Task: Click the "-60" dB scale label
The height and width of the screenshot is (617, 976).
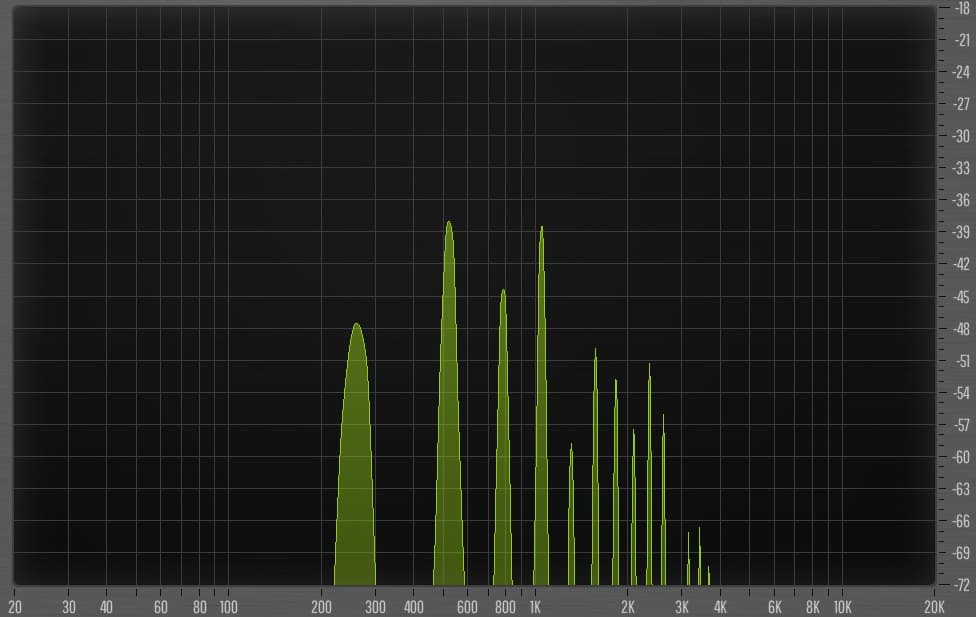Action: pyautogui.click(x=962, y=458)
